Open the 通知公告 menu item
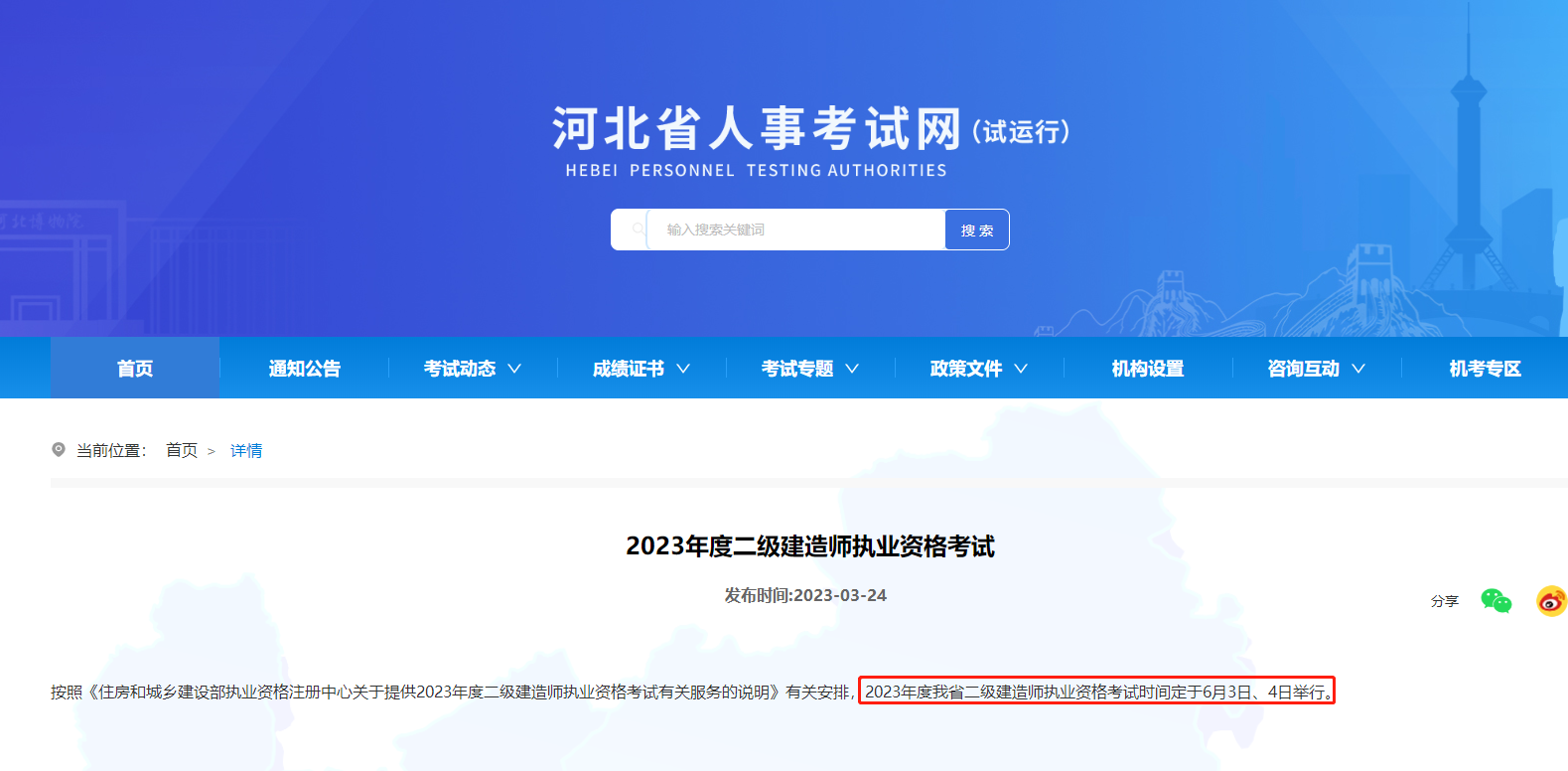Image resolution: width=1568 pixels, height=771 pixels. [x=304, y=369]
